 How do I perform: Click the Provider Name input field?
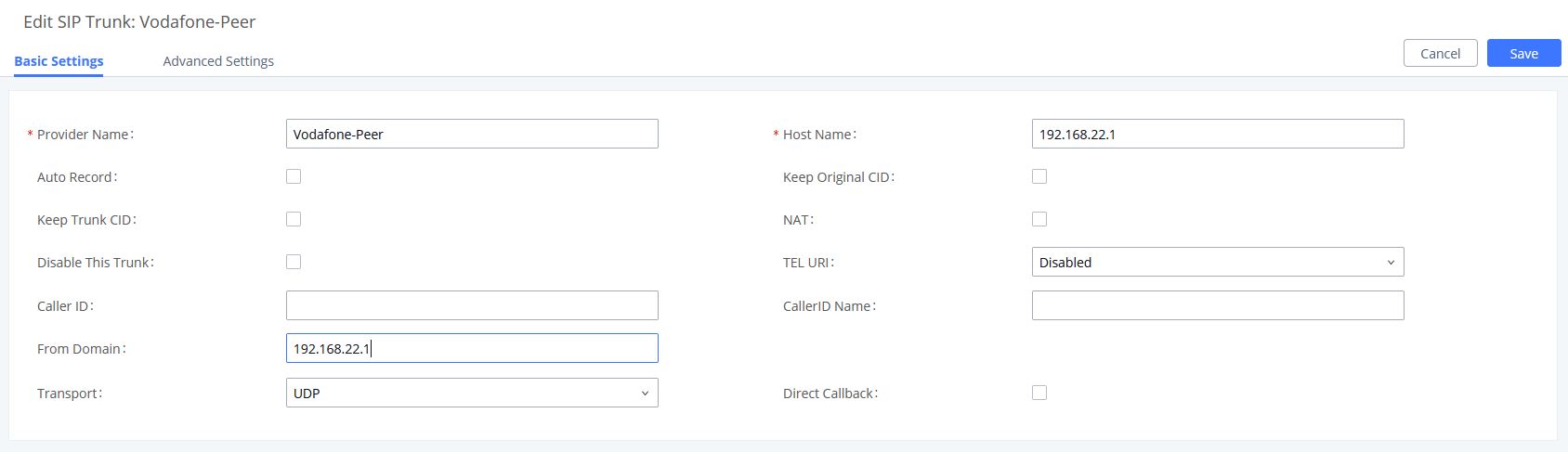[x=472, y=135]
